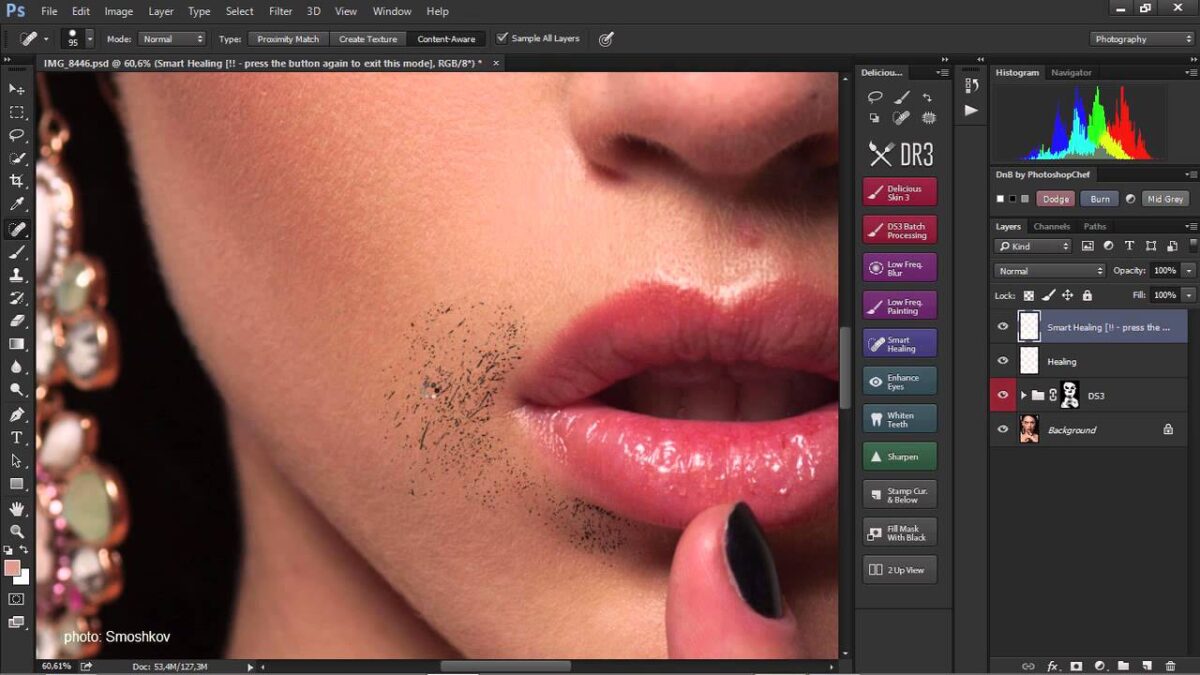This screenshot has height=675, width=1200.
Task: Click the Delete layer trash icon
Action: [1170, 665]
